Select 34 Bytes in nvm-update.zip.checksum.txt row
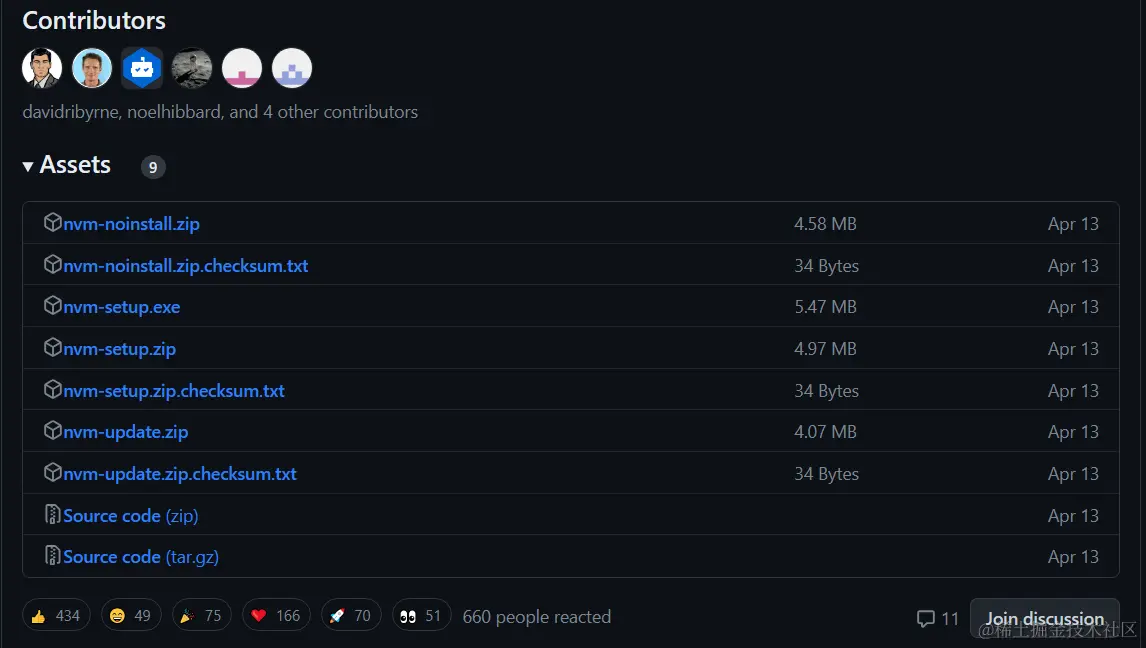The height and width of the screenshot is (648, 1146). [827, 473]
